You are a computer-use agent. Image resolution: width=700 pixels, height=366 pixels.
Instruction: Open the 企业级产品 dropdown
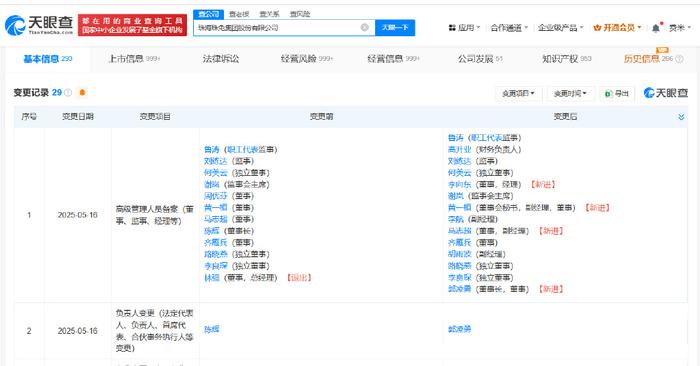coord(560,28)
